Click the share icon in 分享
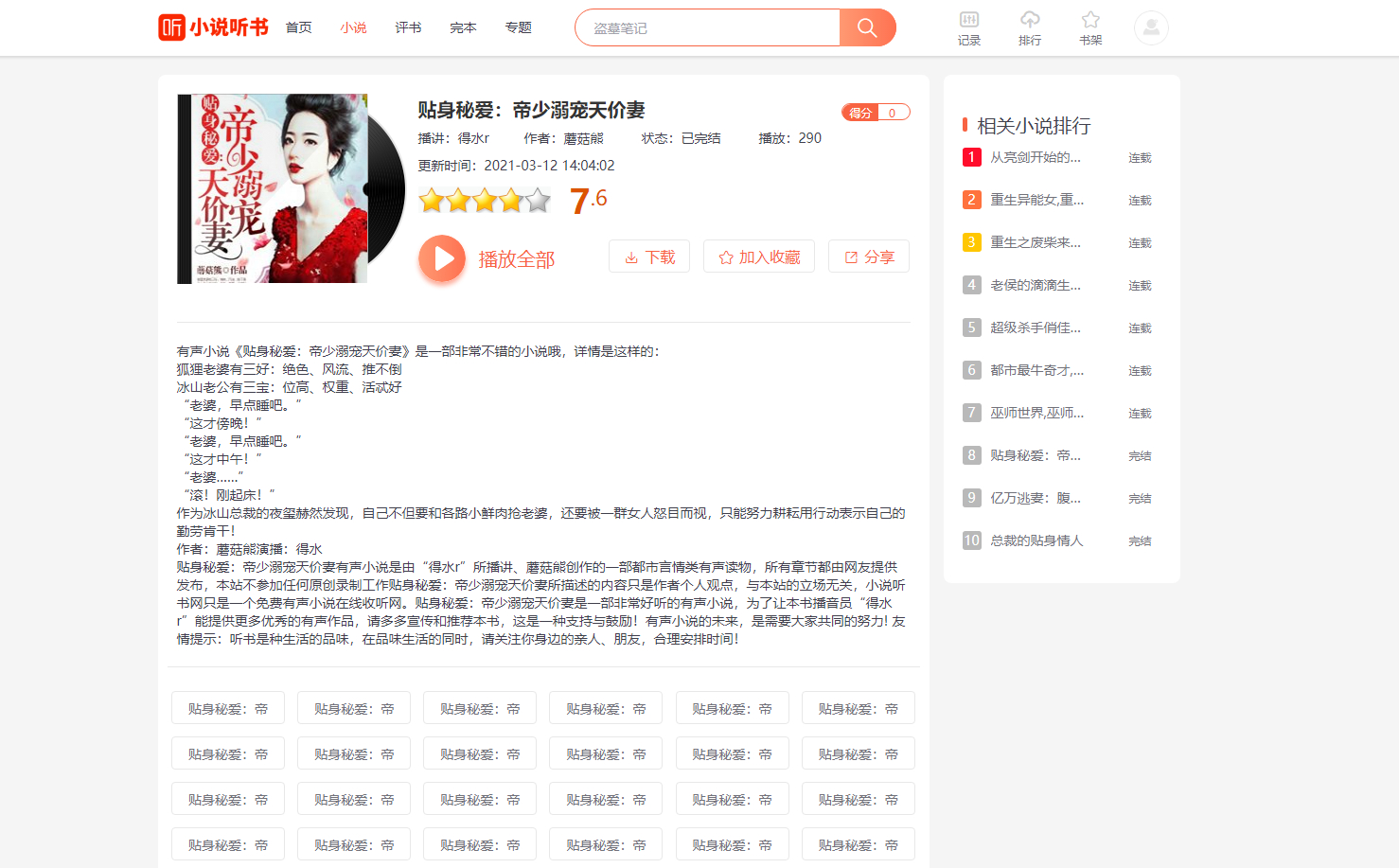The image size is (1399, 868). tap(851, 257)
